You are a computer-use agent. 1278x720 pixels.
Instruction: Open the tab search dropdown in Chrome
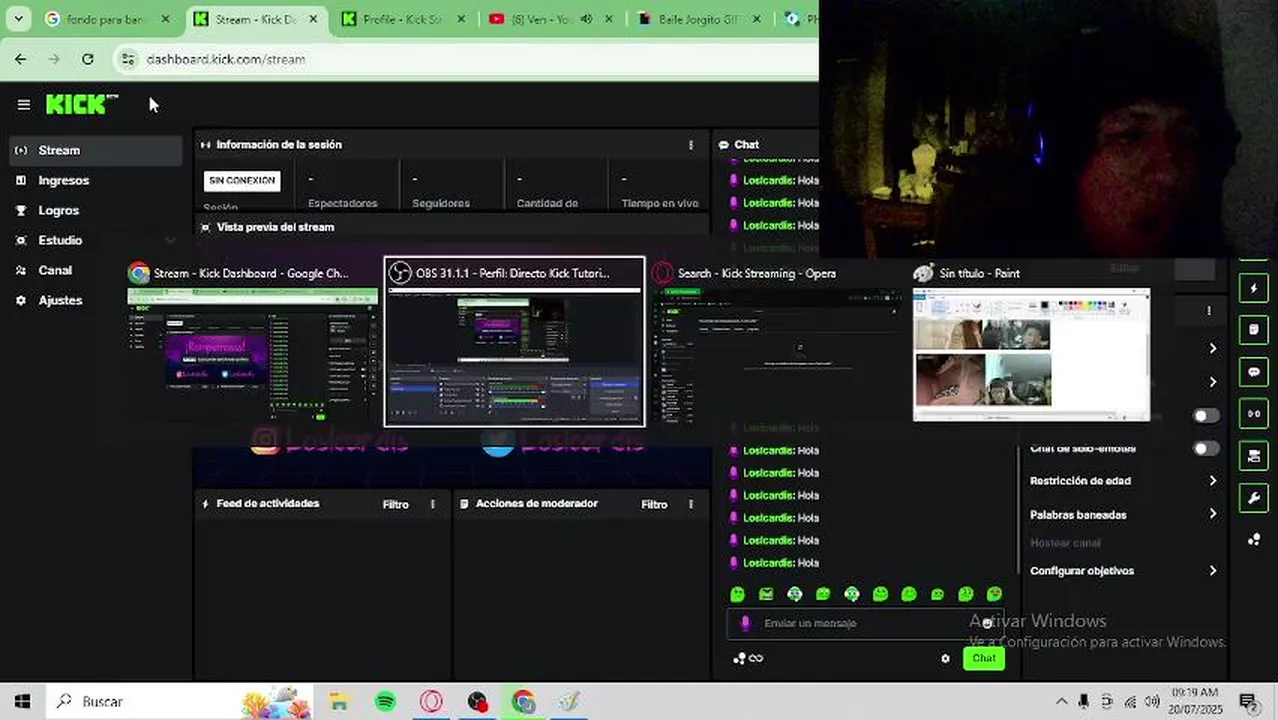pos(18,19)
